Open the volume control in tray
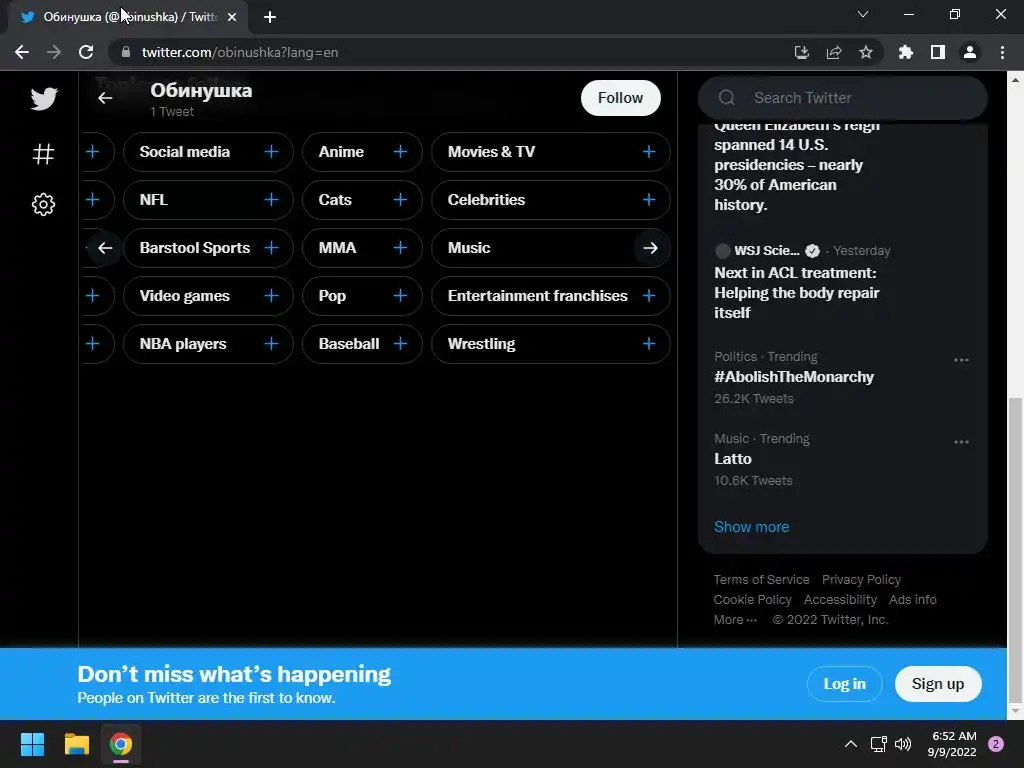Viewport: 1024px width, 768px height. click(x=903, y=744)
